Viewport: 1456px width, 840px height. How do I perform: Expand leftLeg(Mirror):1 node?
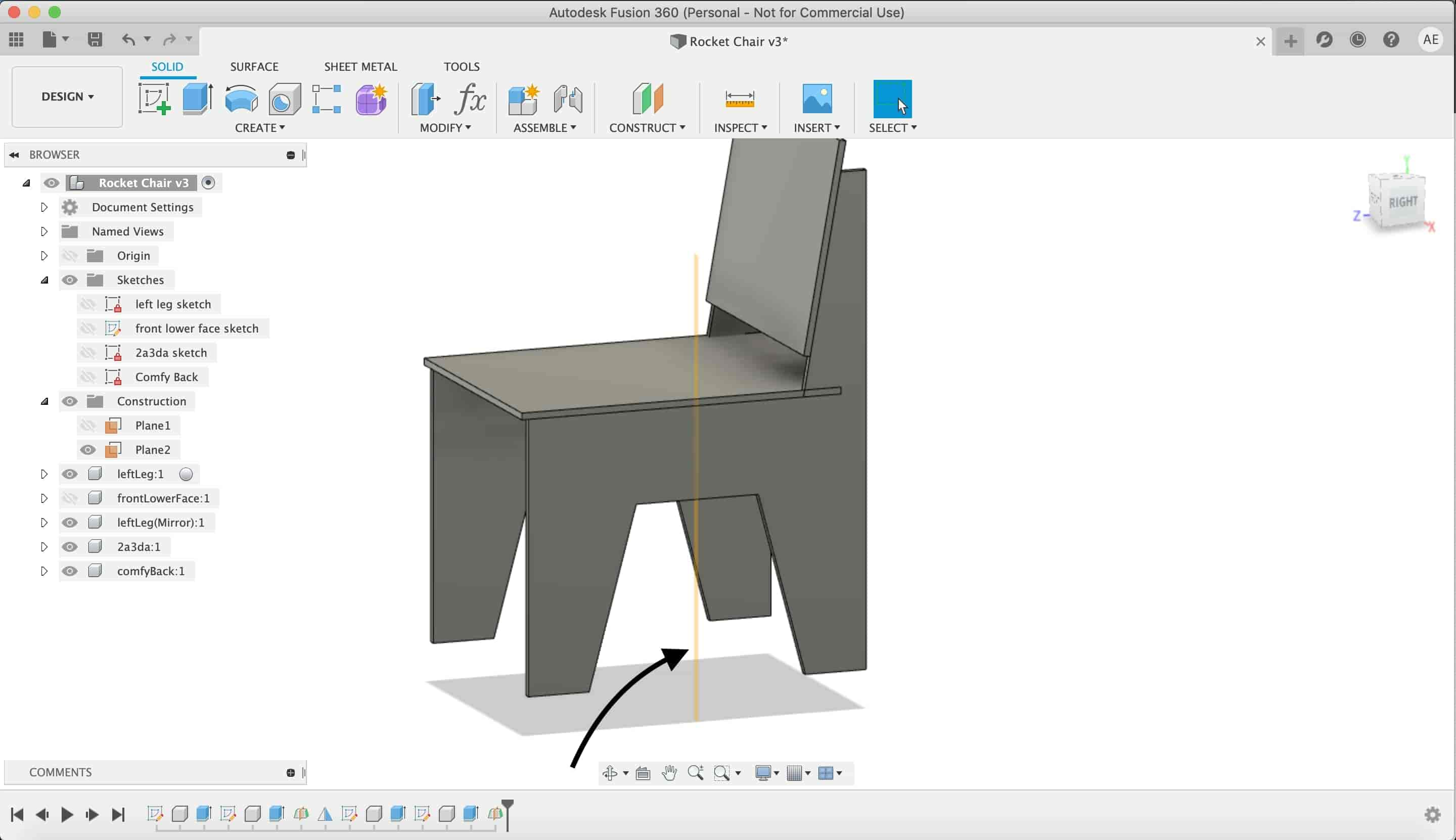tap(44, 522)
